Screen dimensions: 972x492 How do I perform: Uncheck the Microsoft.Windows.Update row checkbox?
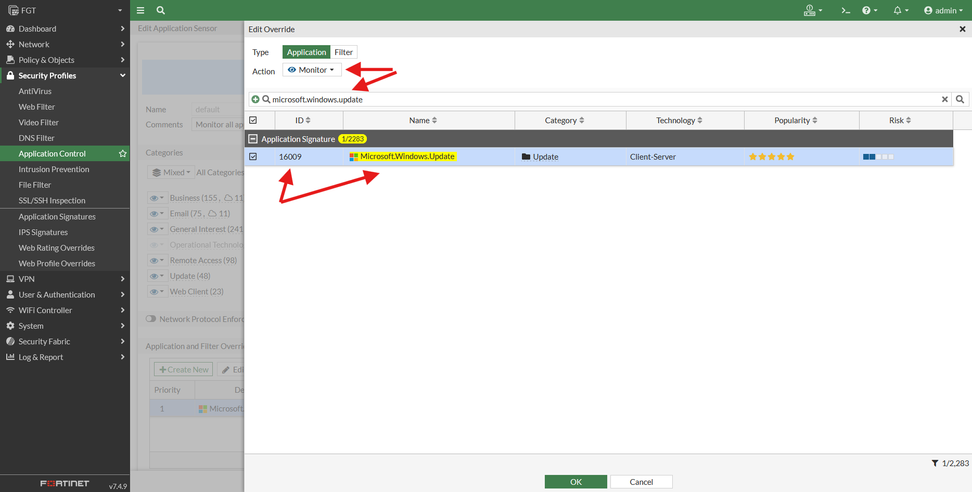click(253, 157)
